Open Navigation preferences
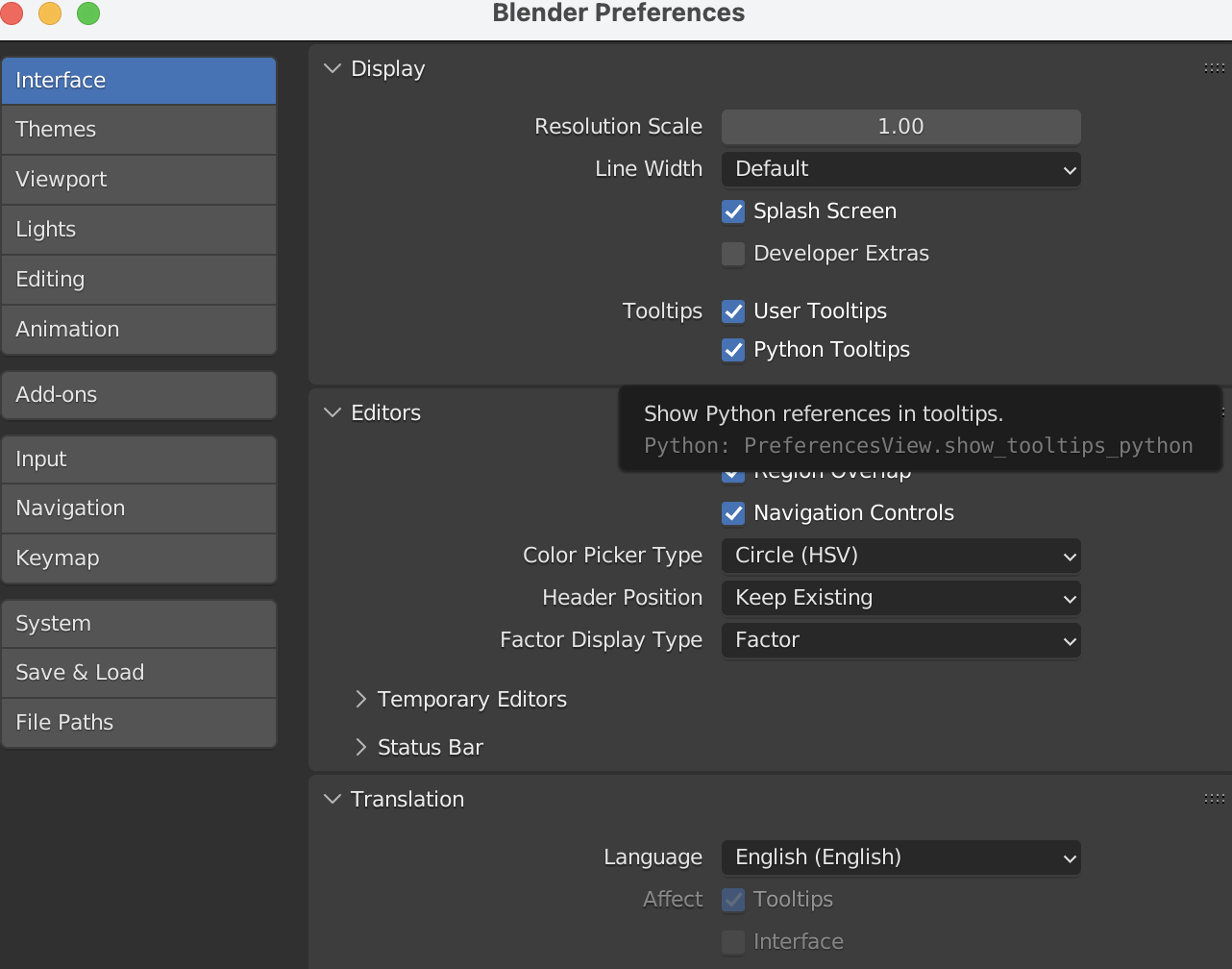 click(x=138, y=509)
